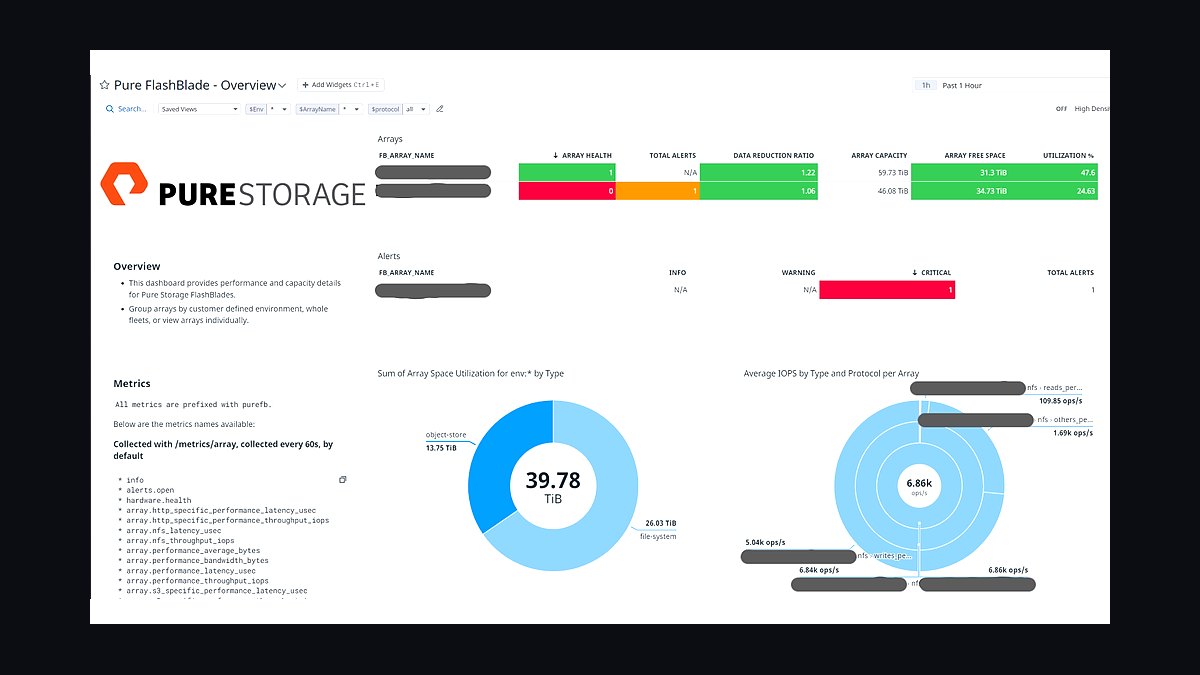
Task: Click the DATA REDUCTION RATIO column header
Action: 773,156
